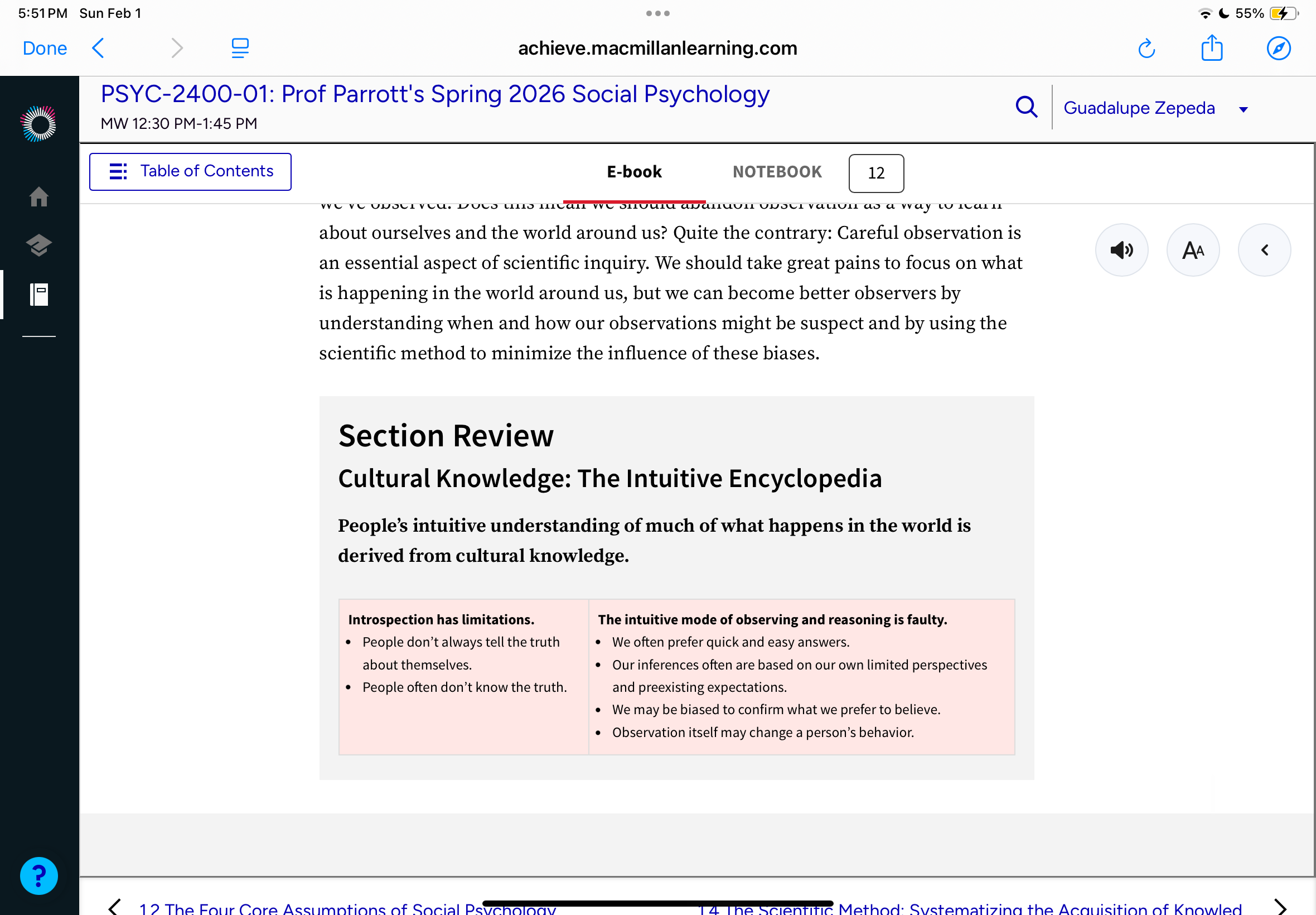Viewport: 1316px width, 915px height.
Task: Tap the browser forward arrow
Action: pos(177,48)
